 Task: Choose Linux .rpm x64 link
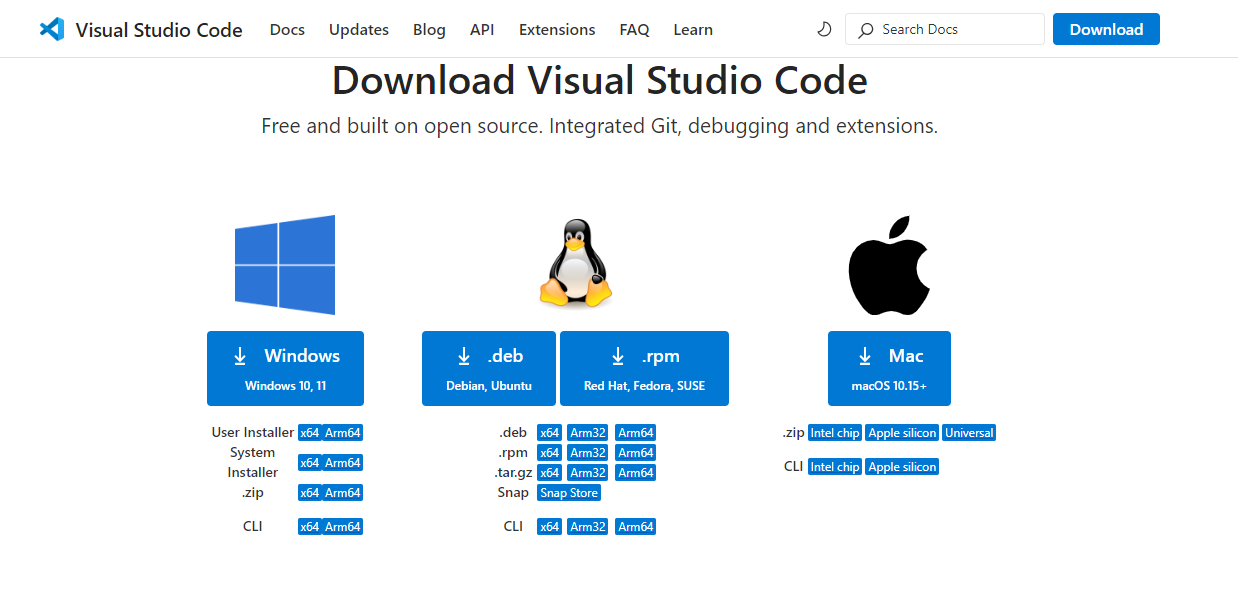pyautogui.click(x=549, y=453)
